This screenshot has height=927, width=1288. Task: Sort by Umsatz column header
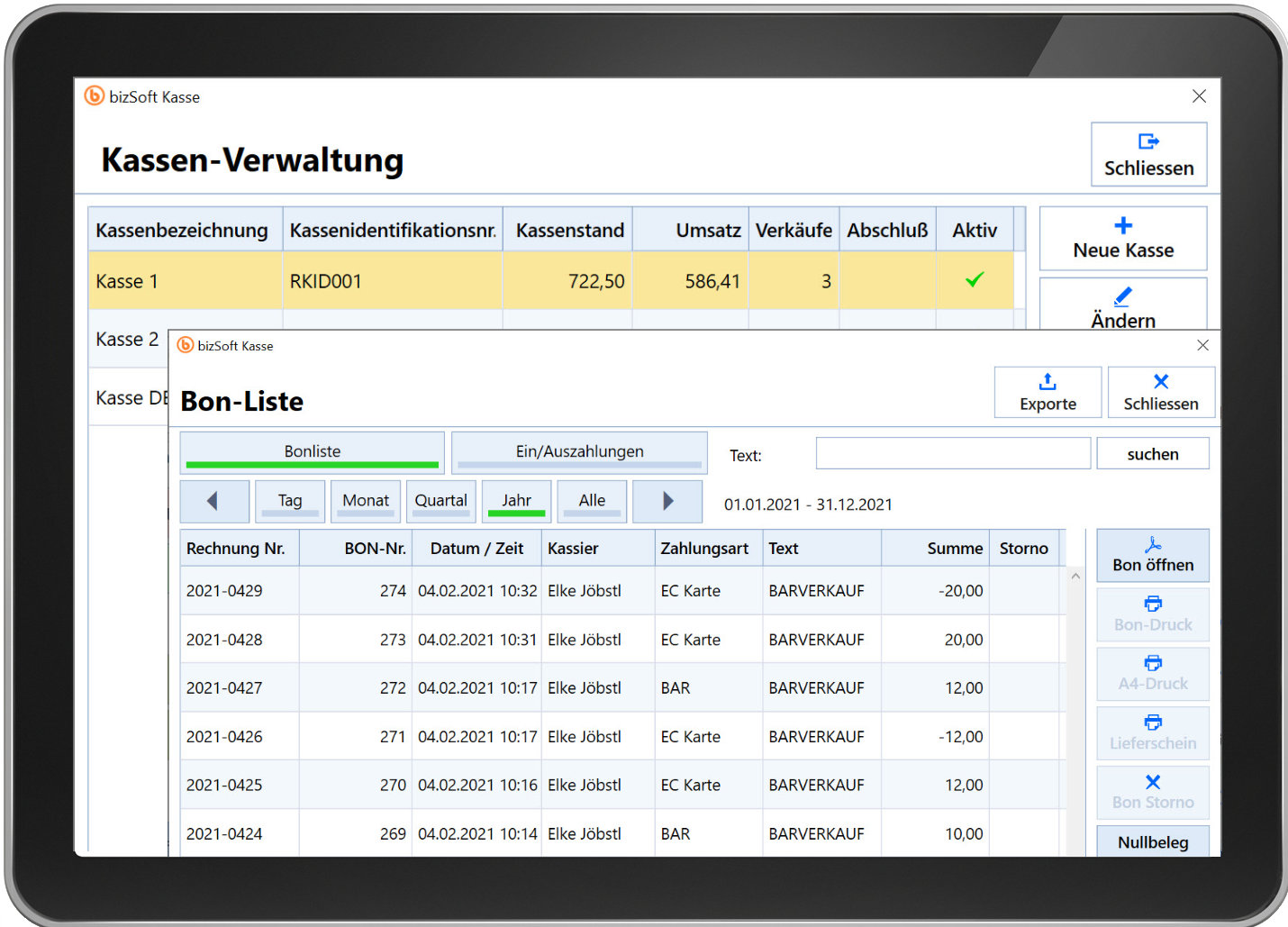(x=691, y=230)
